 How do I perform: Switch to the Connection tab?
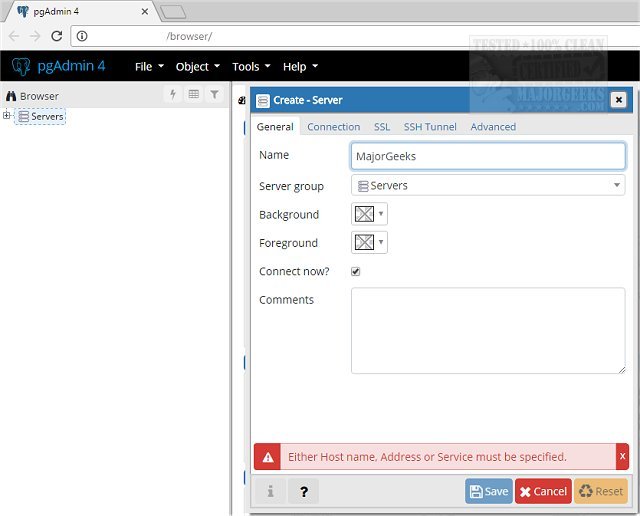point(333,127)
